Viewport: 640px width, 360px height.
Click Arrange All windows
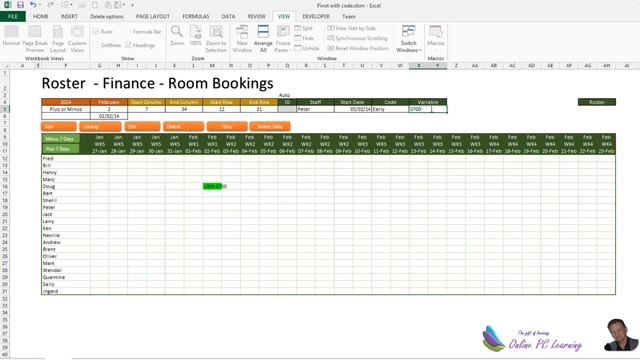point(263,39)
